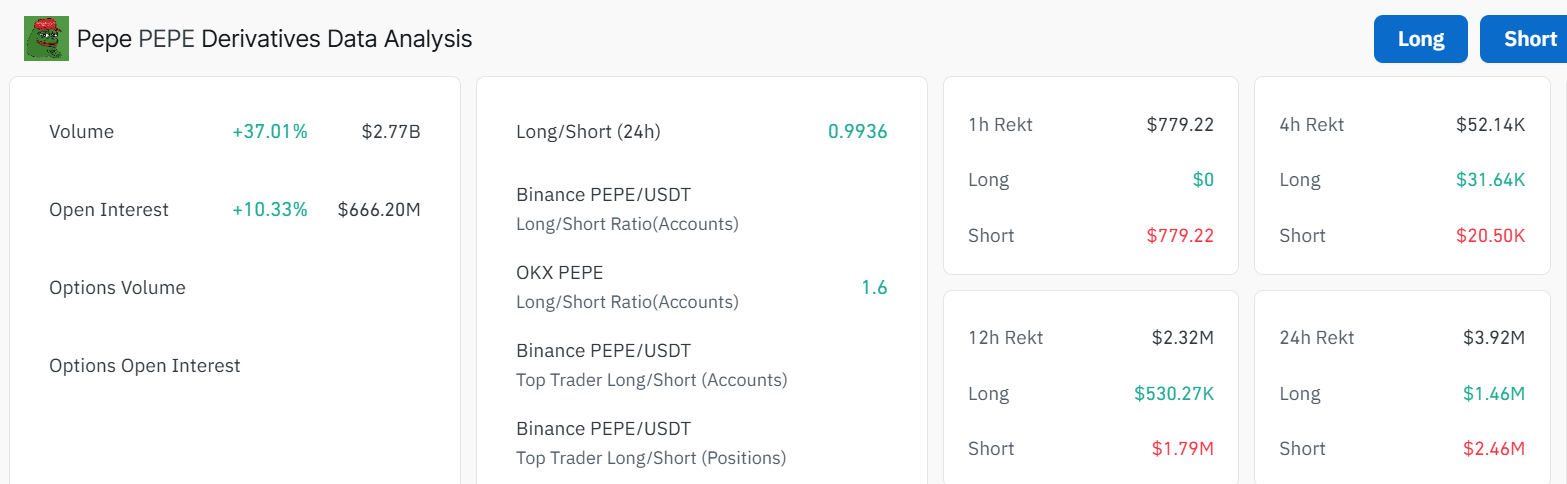Click the Open Interest $666.20M value
Viewport: 1567px width, 484px height.
coord(379,210)
